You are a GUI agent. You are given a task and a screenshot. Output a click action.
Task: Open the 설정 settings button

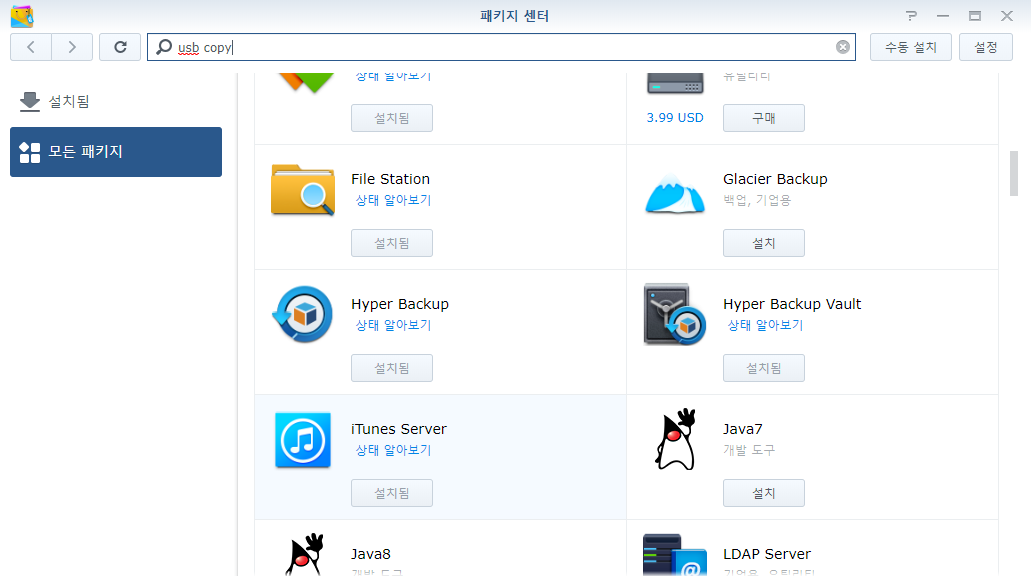coord(985,47)
